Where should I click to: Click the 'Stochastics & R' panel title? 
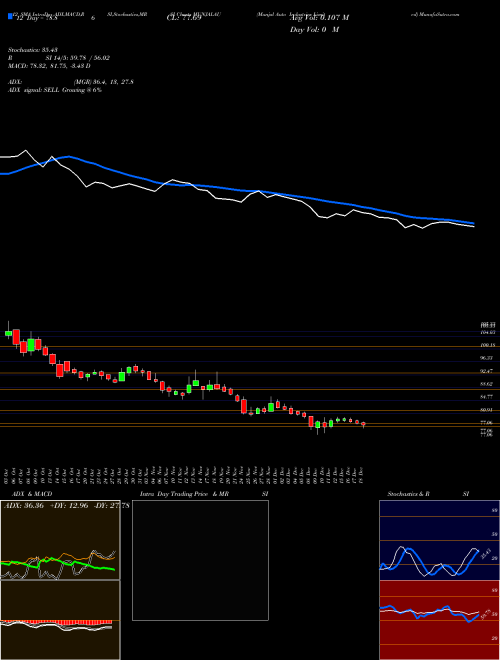[409, 494]
